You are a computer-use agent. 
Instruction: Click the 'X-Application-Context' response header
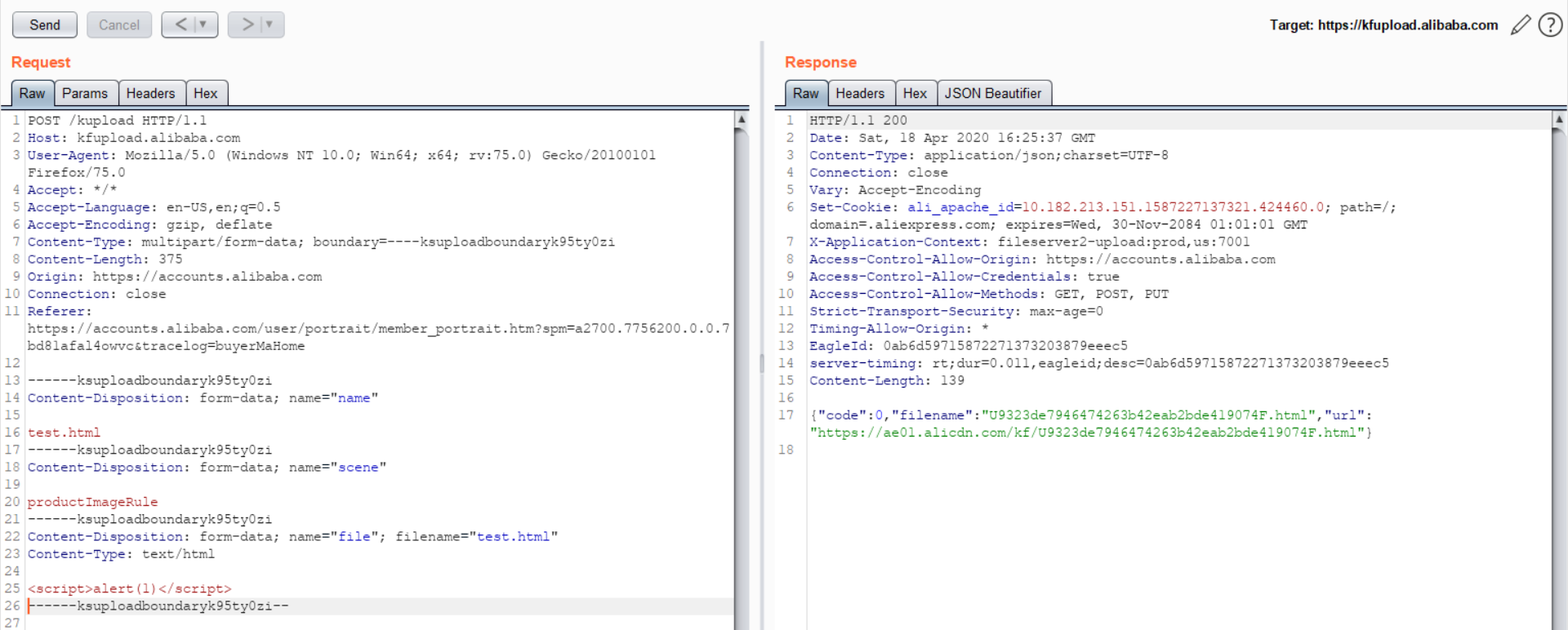click(1030, 242)
